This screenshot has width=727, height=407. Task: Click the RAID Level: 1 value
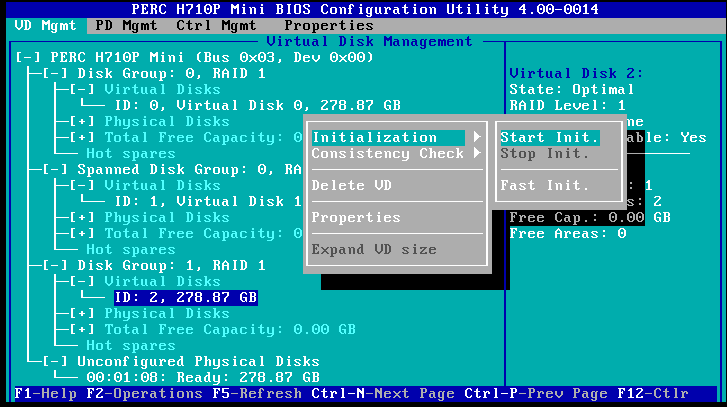tap(568, 106)
